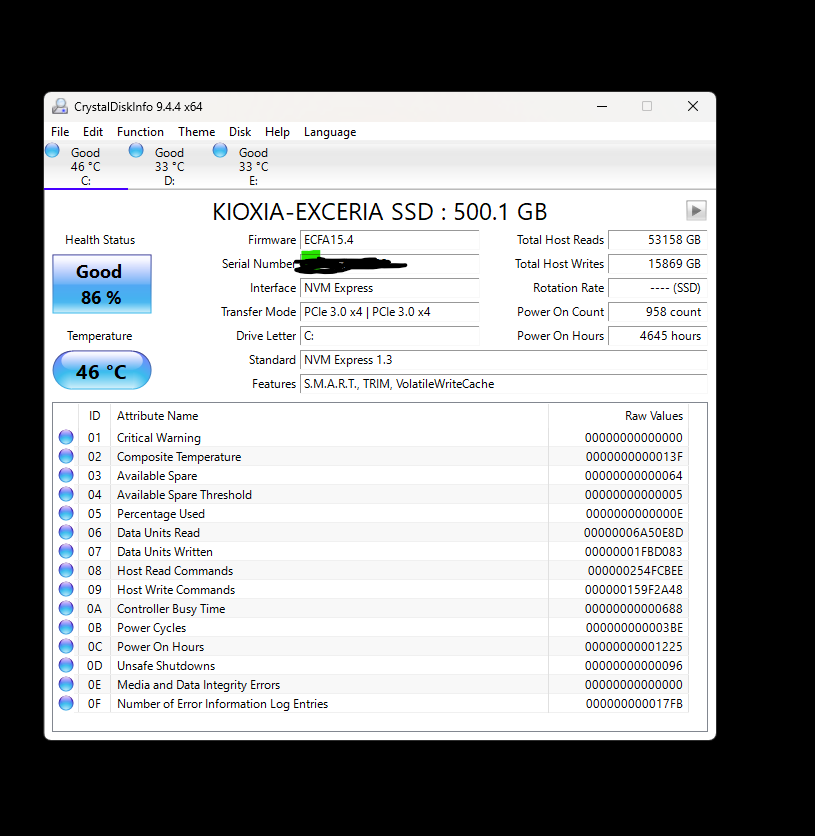Screen dimensions: 815x836
Task: Click the Good 86 % health status button
Action: coord(102,284)
